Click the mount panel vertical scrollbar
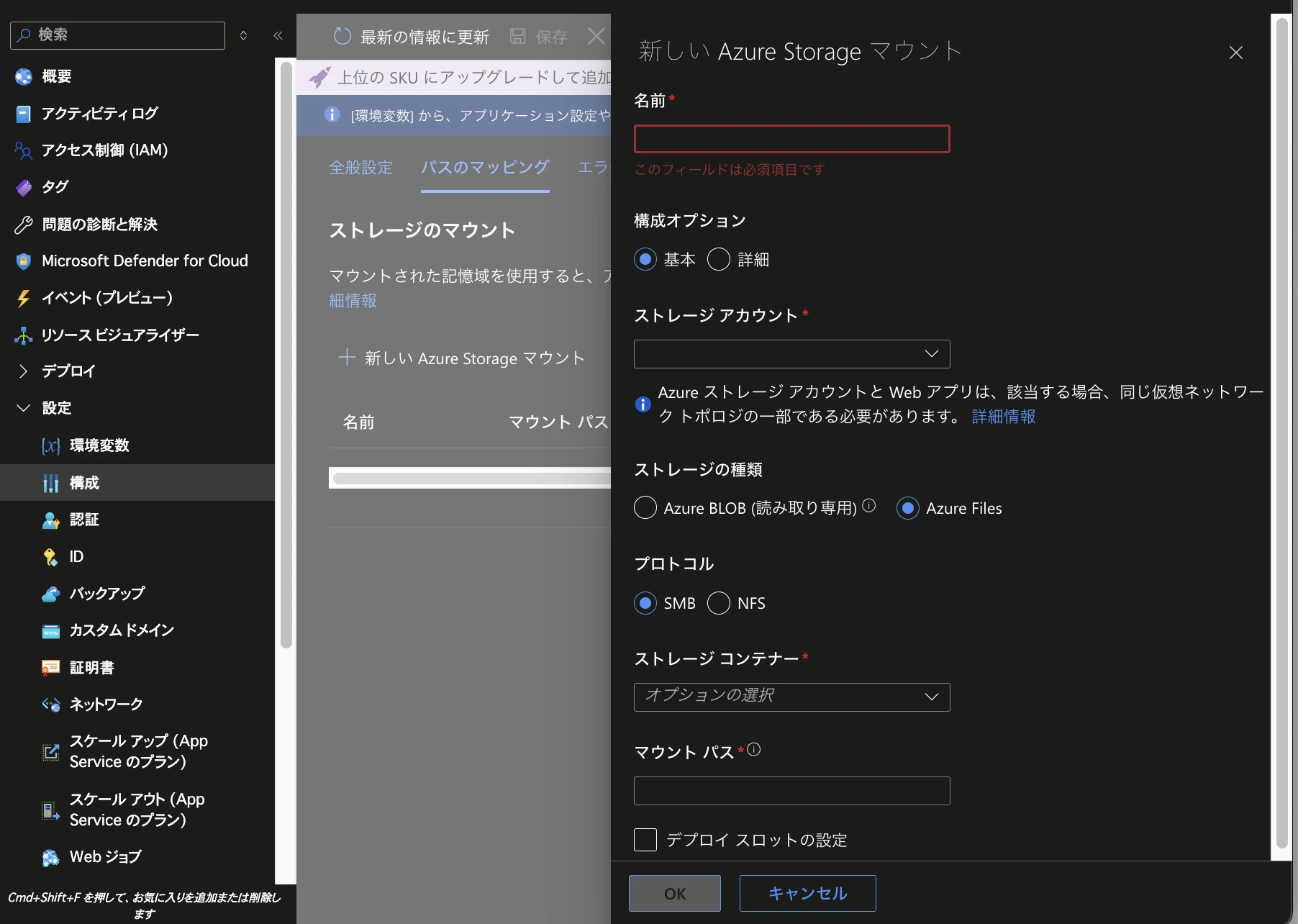This screenshot has width=1298, height=924. coord(1281,434)
